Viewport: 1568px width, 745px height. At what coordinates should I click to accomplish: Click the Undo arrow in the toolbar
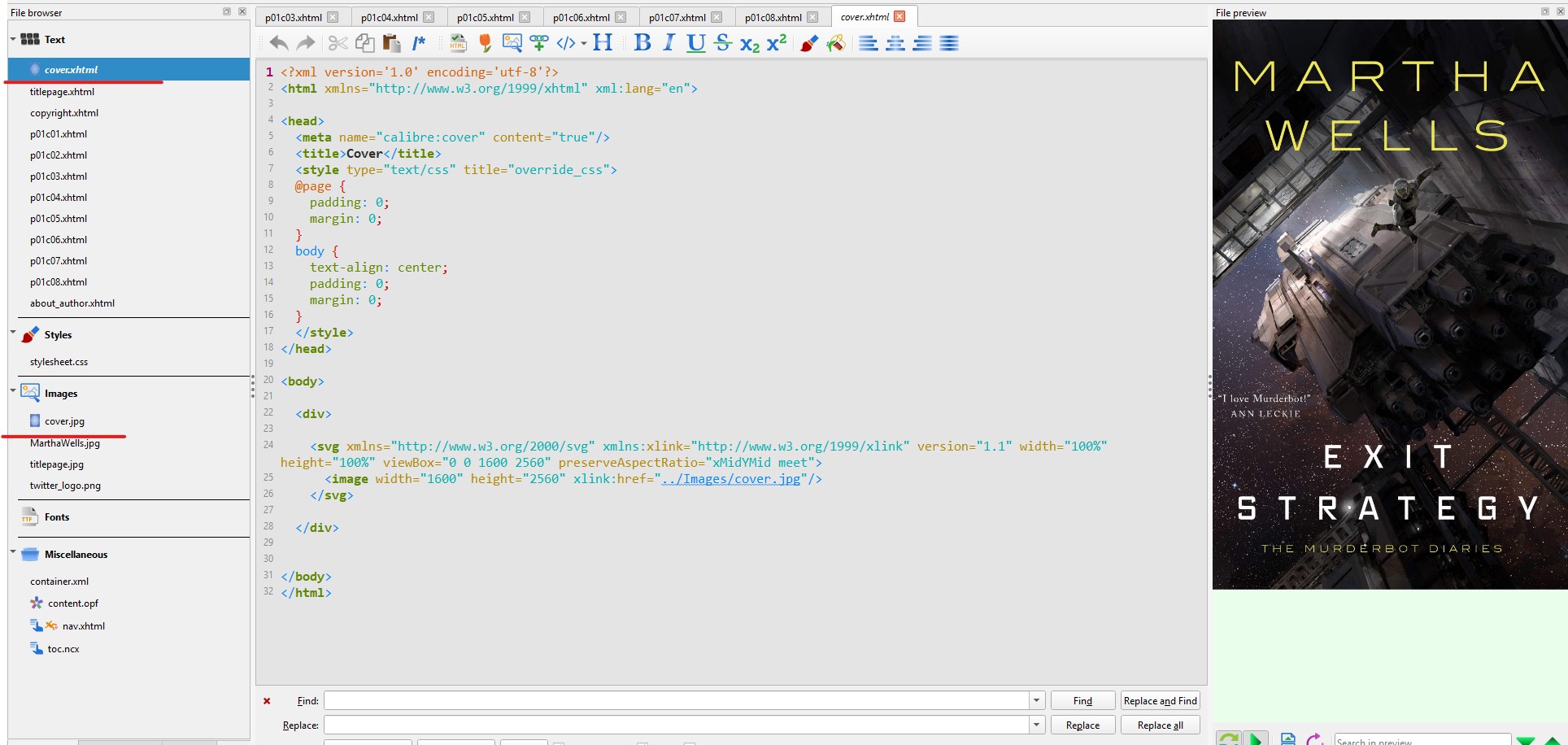click(x=278, y=43)
